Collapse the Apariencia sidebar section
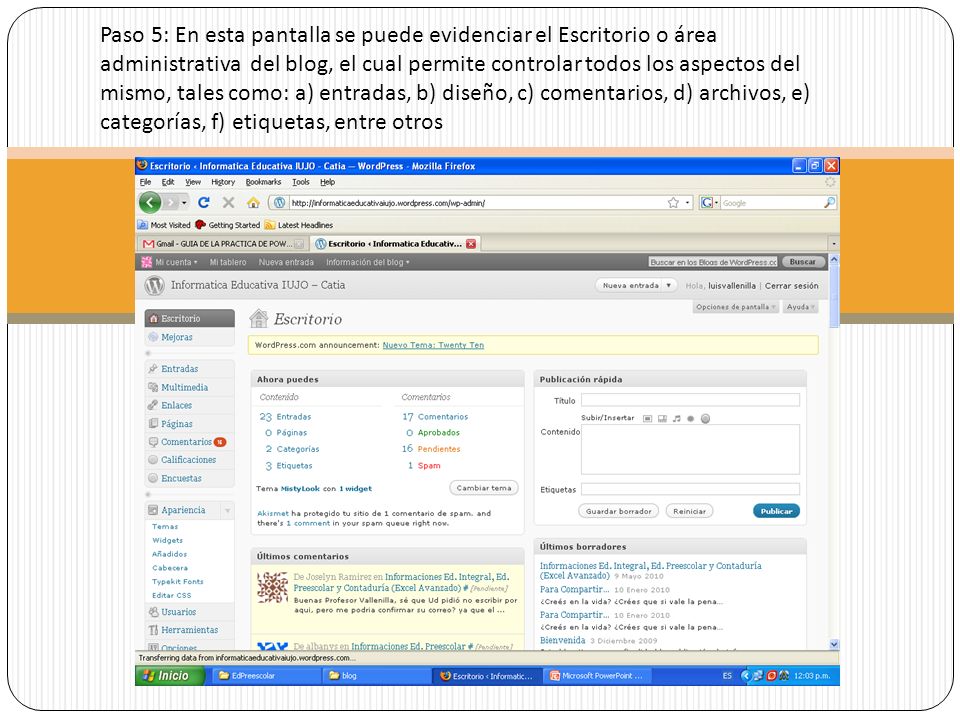The width and height of the screenshot is (960, 720). 228,510
